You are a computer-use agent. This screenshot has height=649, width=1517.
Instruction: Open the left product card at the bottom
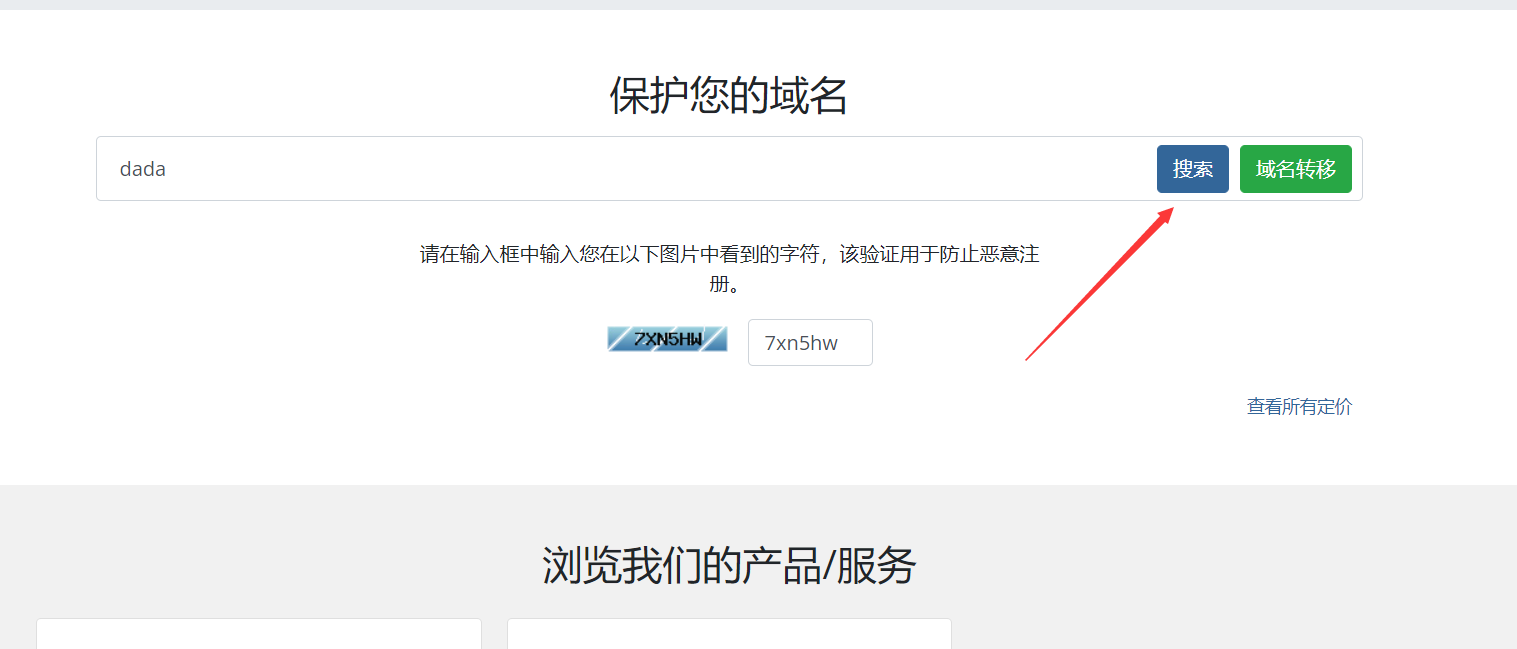coord(259,634)
